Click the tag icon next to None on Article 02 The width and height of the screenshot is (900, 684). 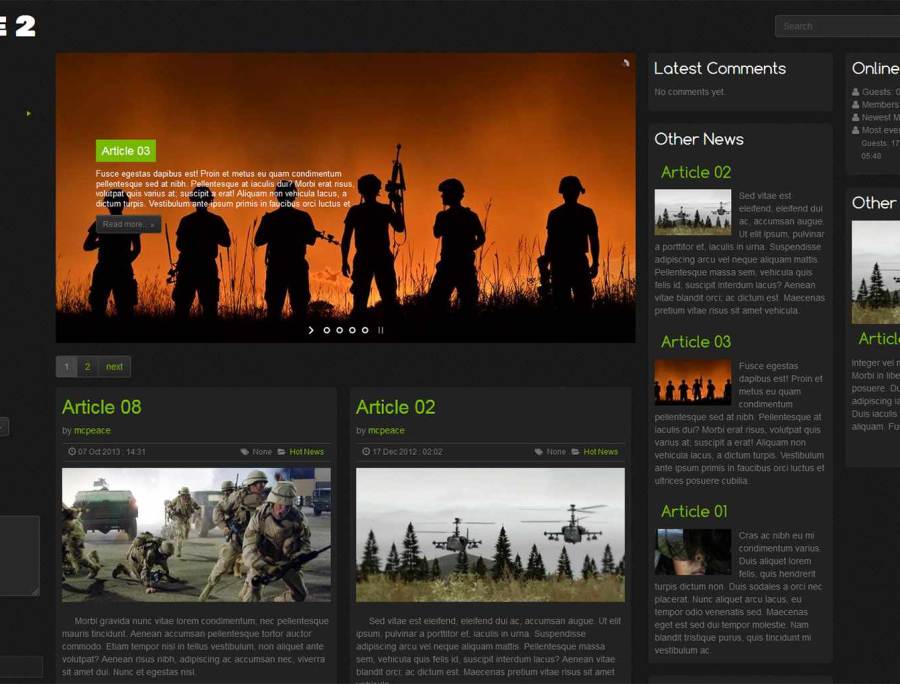[x=538, y=452]
